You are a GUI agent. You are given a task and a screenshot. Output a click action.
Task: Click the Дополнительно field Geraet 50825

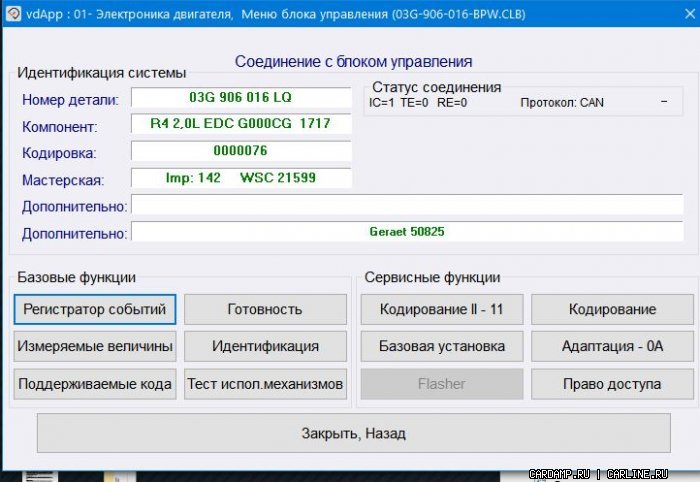pyautogui.click(x=407, y=231)
